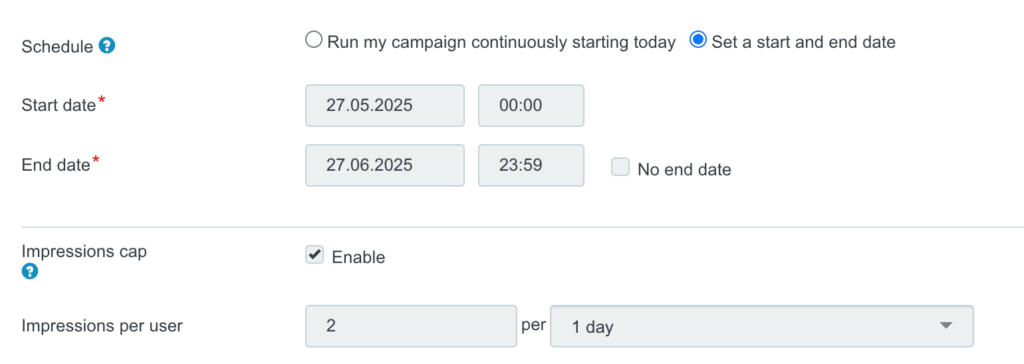The image size is (1024, 364).
Task: Open the end time field showing 23:59
Action: pyautogui.click(x=531, y=165)
